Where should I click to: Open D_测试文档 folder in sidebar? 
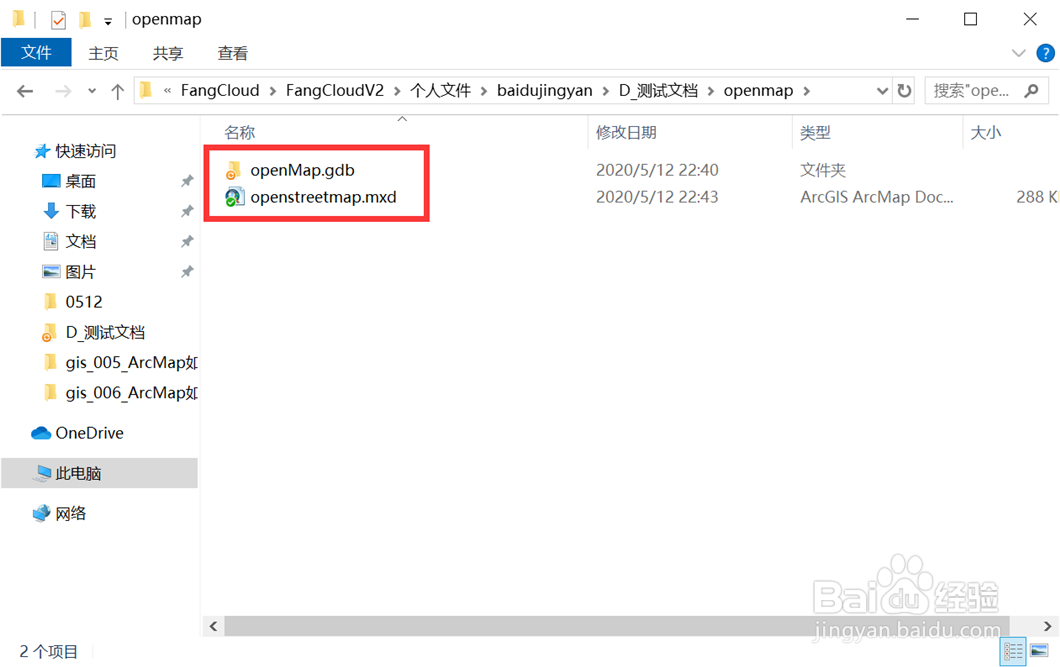105,332
